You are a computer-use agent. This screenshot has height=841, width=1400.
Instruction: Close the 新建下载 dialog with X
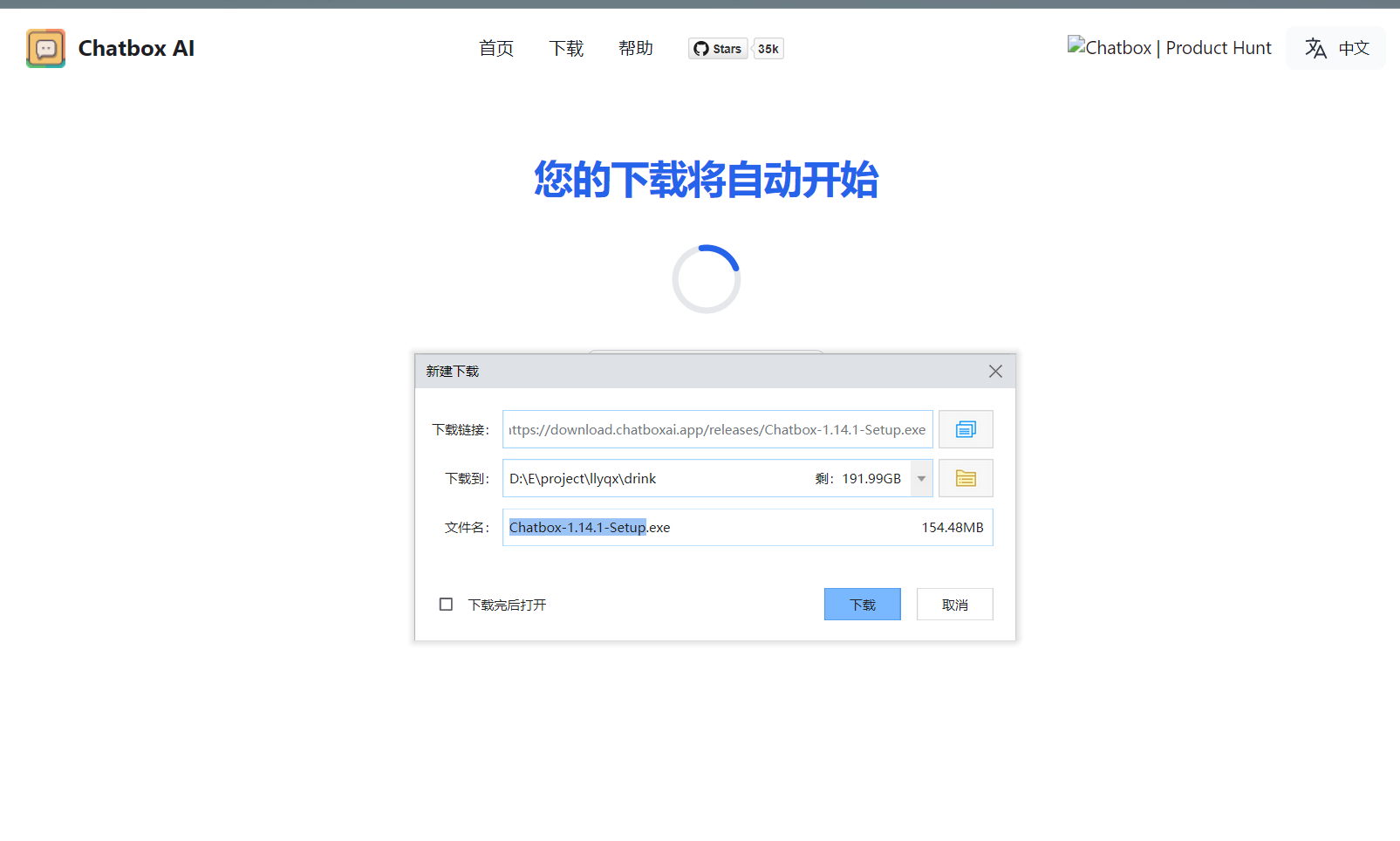[995, 372]
